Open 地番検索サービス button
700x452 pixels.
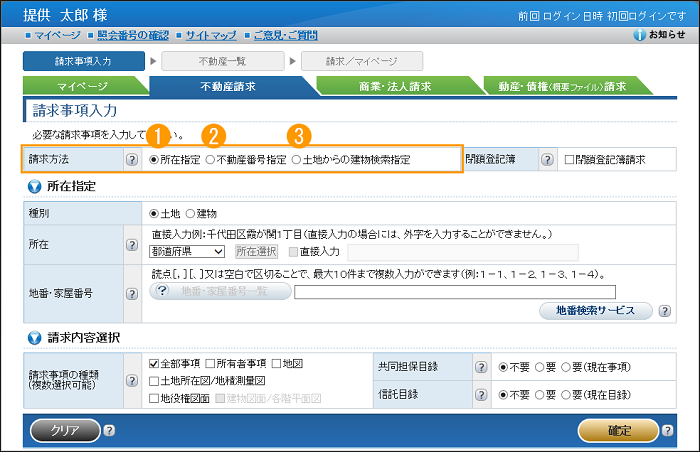pos(596,310)
